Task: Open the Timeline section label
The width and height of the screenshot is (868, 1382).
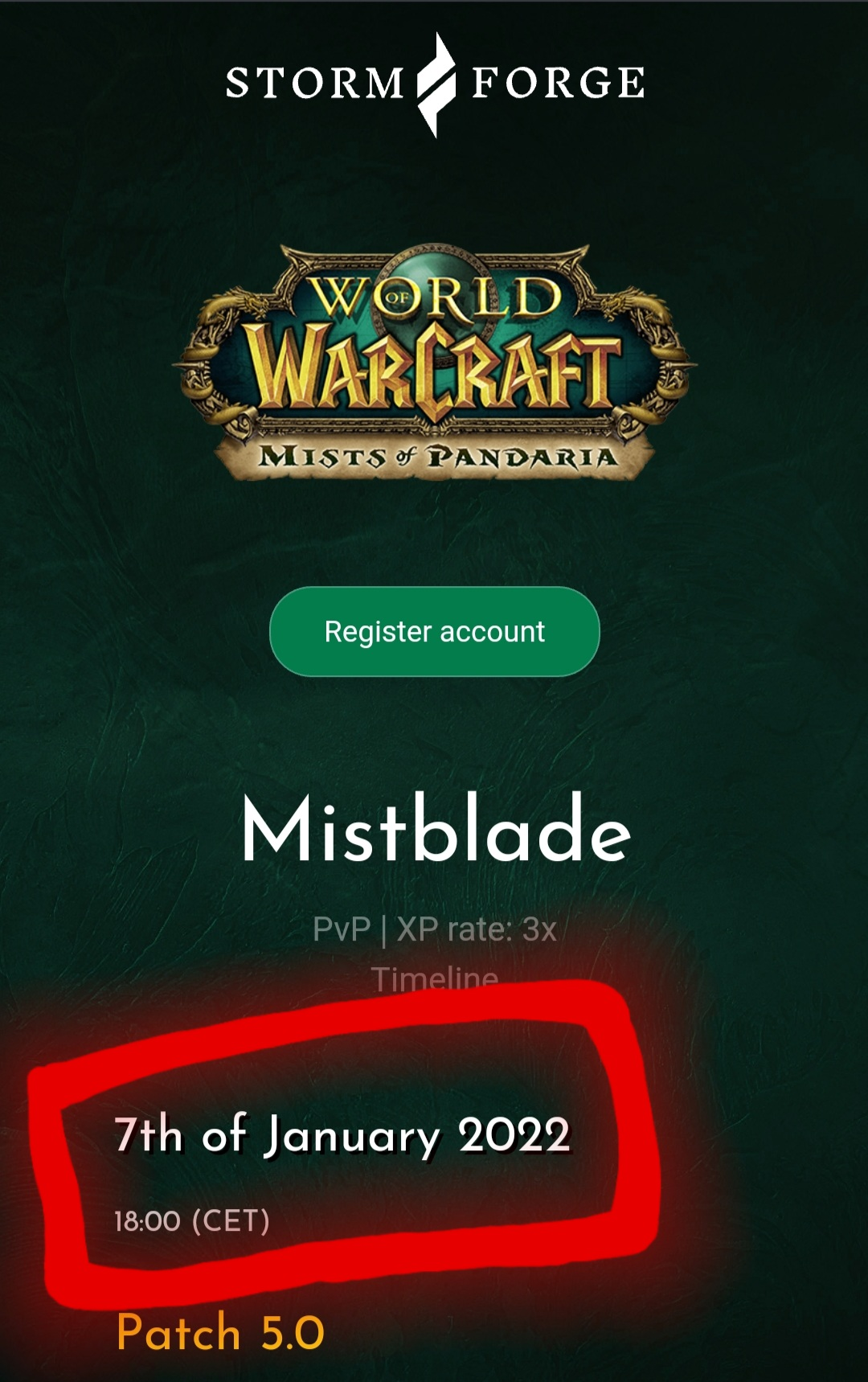Action: tap(435, 978)
